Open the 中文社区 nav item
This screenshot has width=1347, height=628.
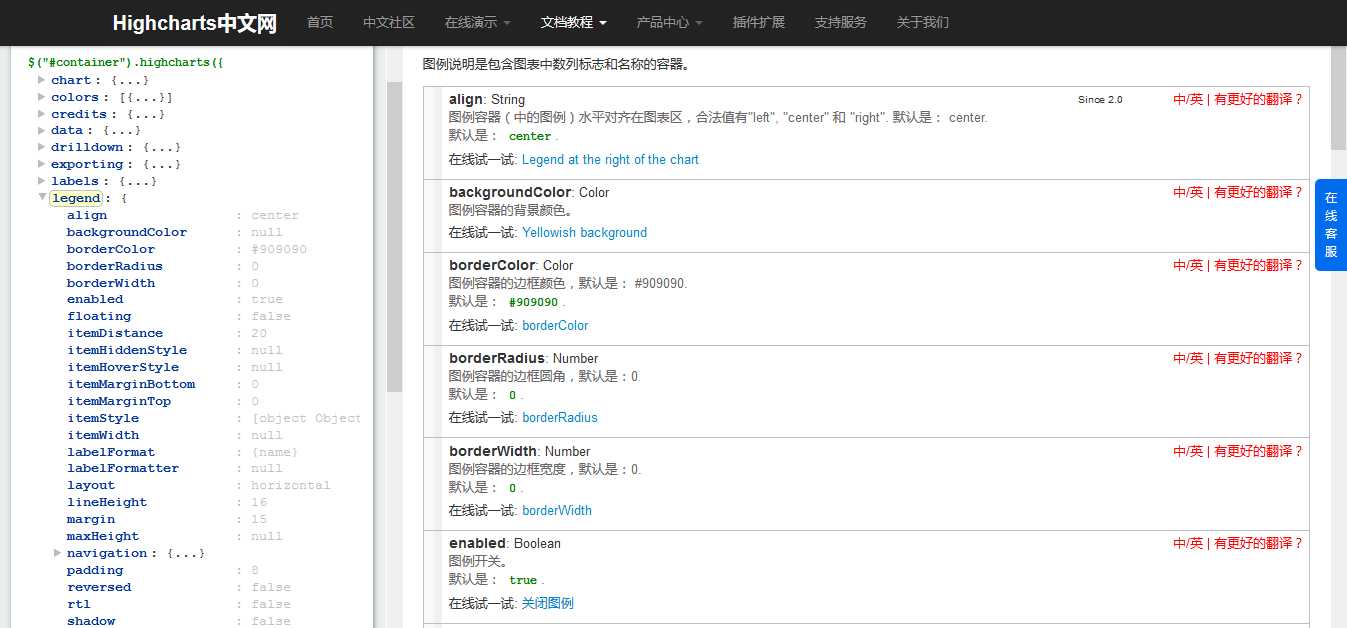point(389,22)
